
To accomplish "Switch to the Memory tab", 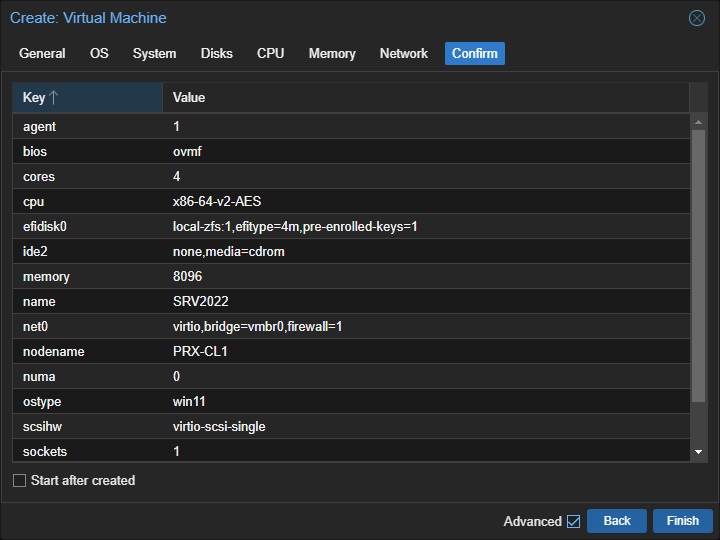I will 332,53.
